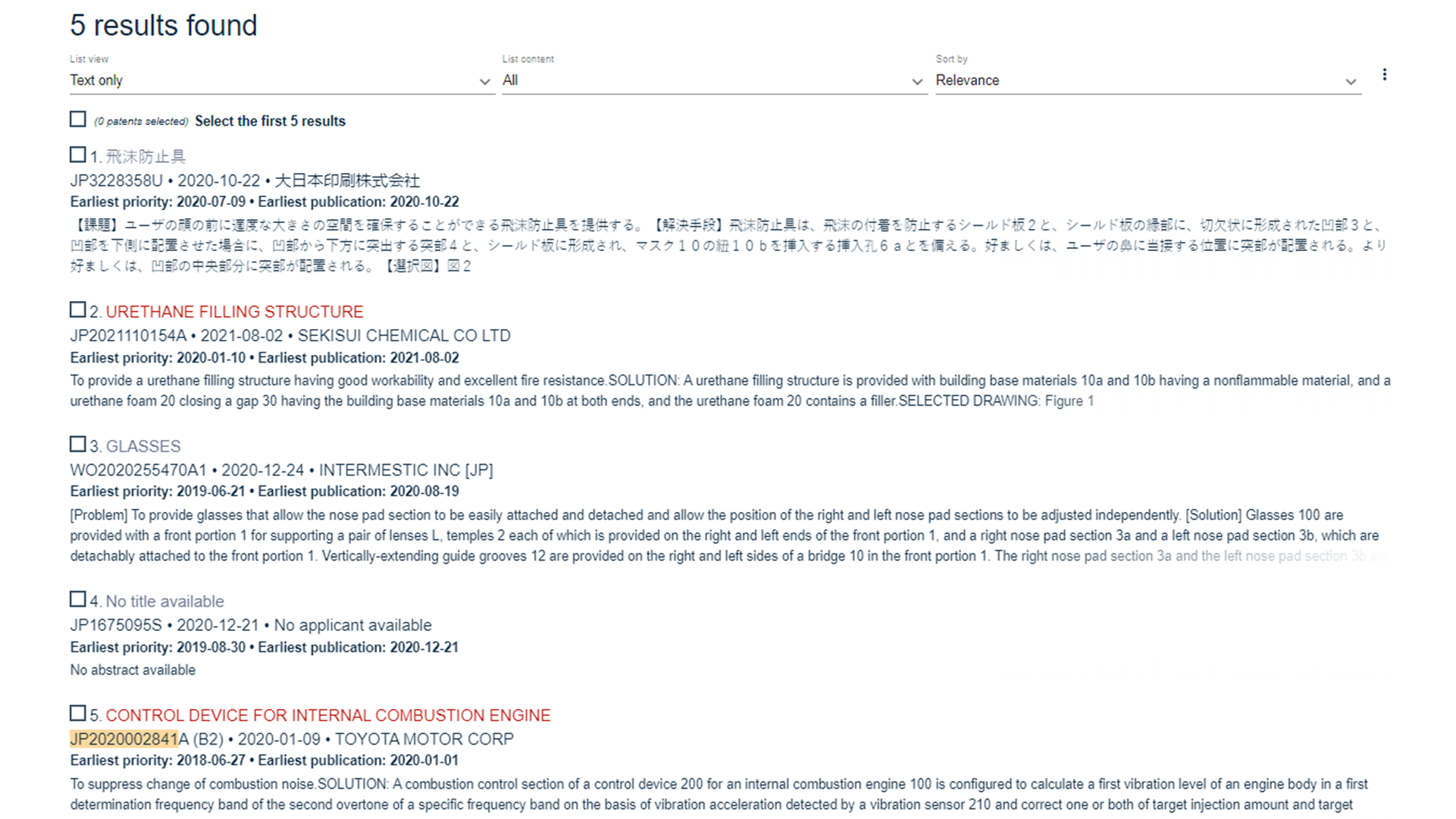The height and width of the screenshot is (819, 1456).
Task: Select the Urethane Filling Structure result checkbox
Action: pyautogui.click(x=77, y=309)
